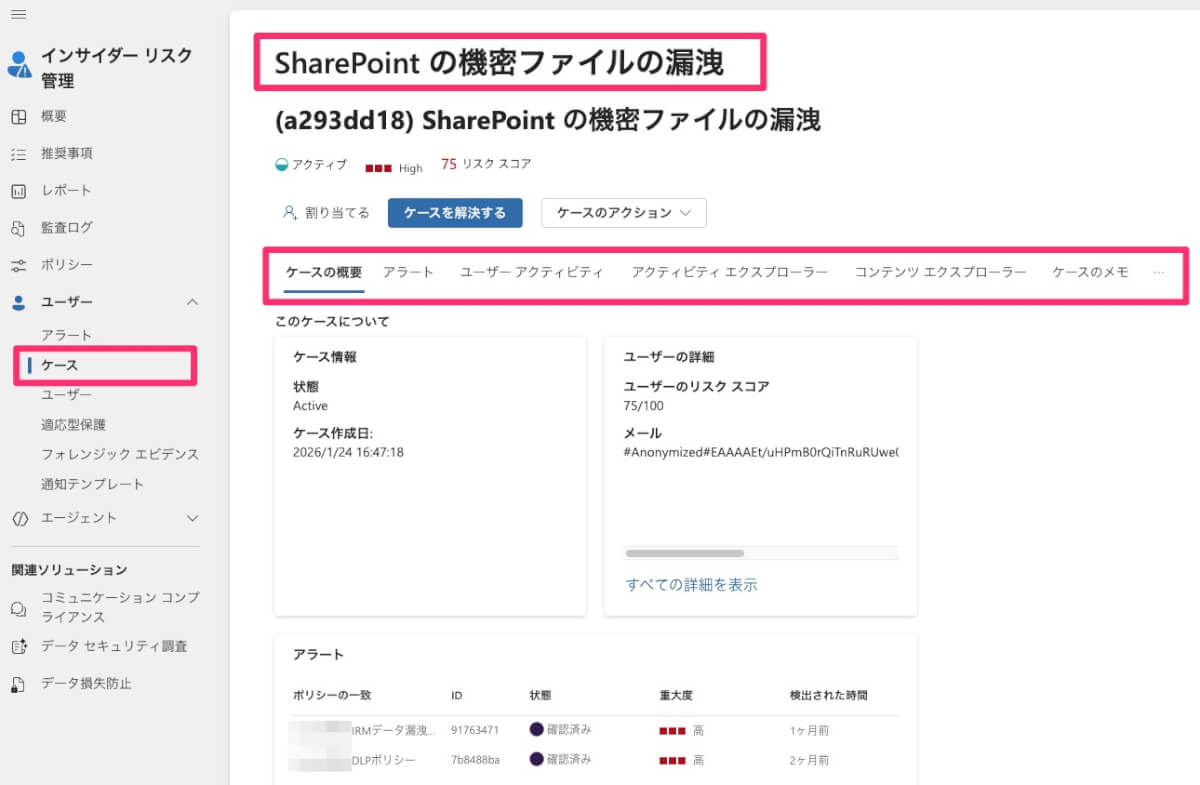The height and width of the screenshot is (785, 1200).
Task: Select the ユーザー sub-item in sidebar
Action: (x=66, y=395)
